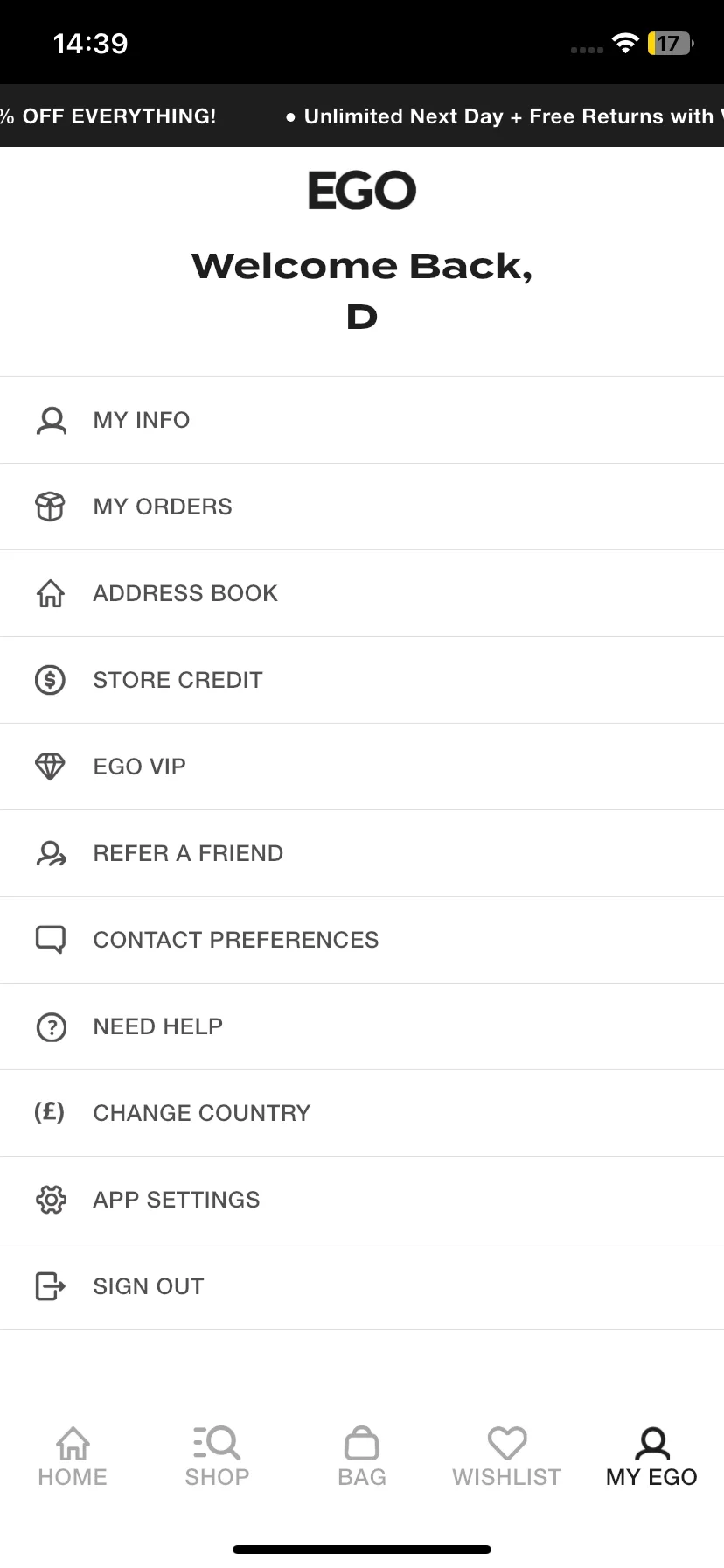Tap the question mark Need Help icon
The image size is (724, 1568).
(x=51, y=1026)
